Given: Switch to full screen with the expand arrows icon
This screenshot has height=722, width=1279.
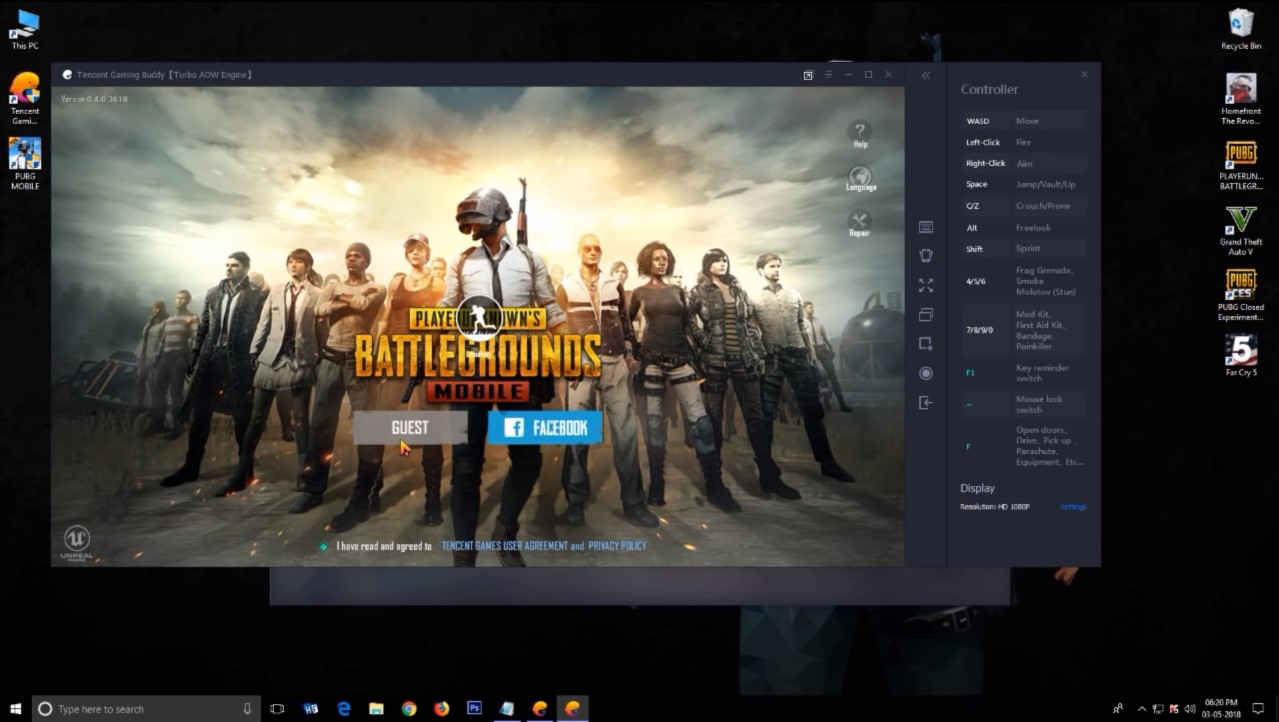Looking at the screenshot, I should (926, 285).
